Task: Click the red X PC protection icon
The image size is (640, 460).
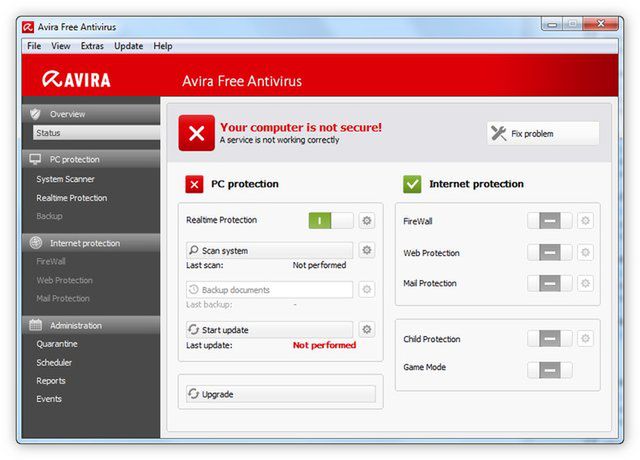Action: pos(194,184)
